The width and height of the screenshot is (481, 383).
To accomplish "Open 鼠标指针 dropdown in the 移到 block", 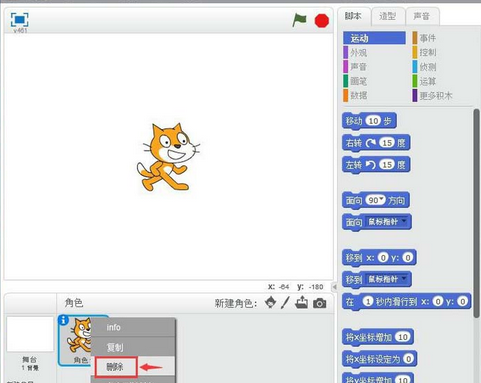I will [387, 279].
